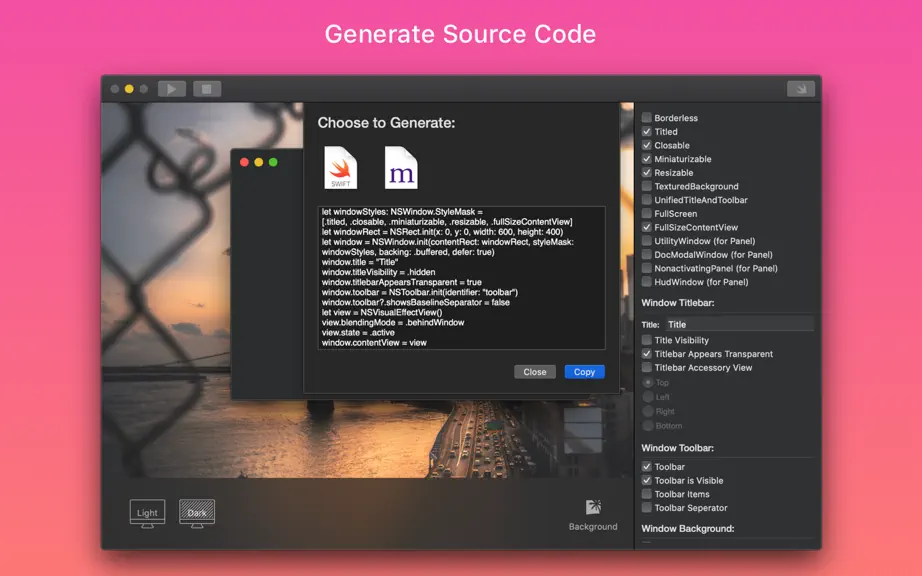This screenshot has height=576, width=922.
Task: Click the 'Window Titlebar:' section header
Action: click(x=677, y=303)
